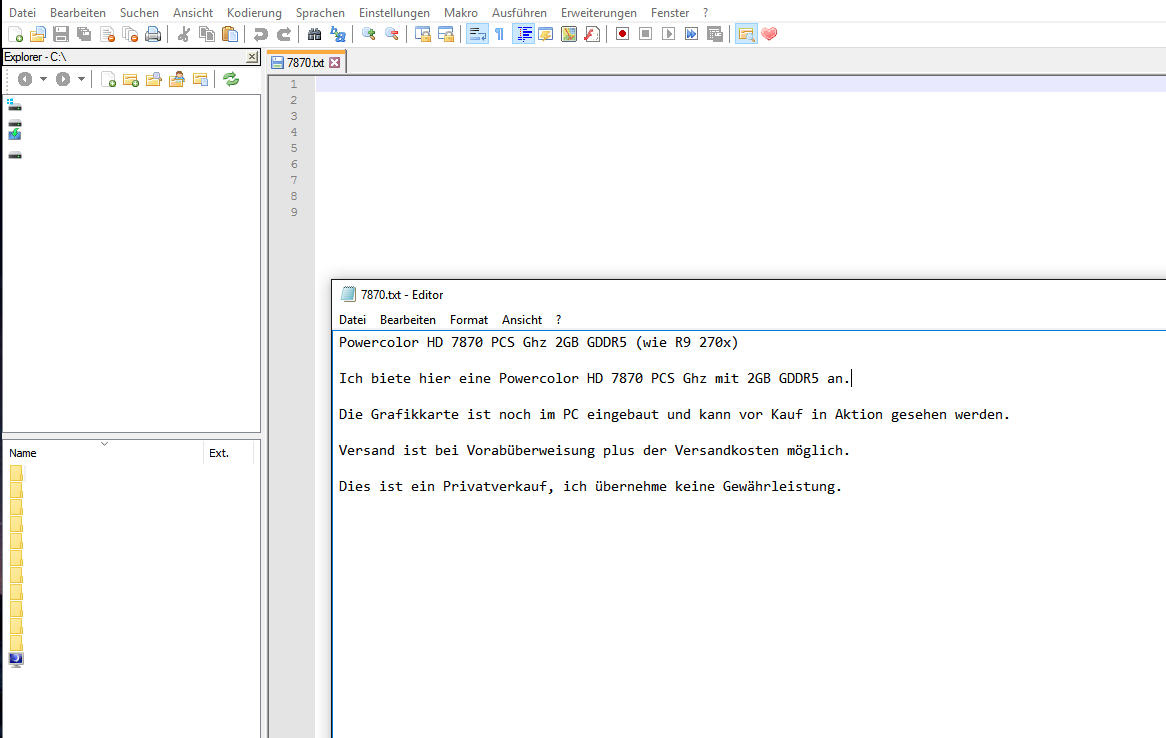Open the Erweiterungen menu
The height and width of the screenshot is (738, 1166).
click(x=599, y=13)
